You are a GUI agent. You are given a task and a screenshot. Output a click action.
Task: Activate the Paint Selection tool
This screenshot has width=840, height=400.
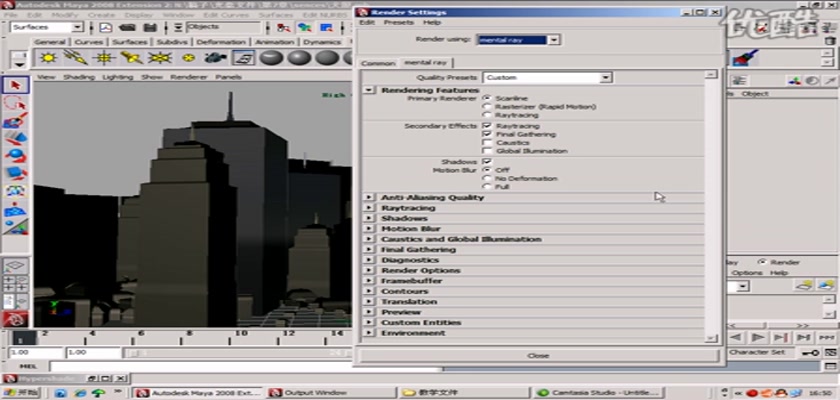click(16, 120)
